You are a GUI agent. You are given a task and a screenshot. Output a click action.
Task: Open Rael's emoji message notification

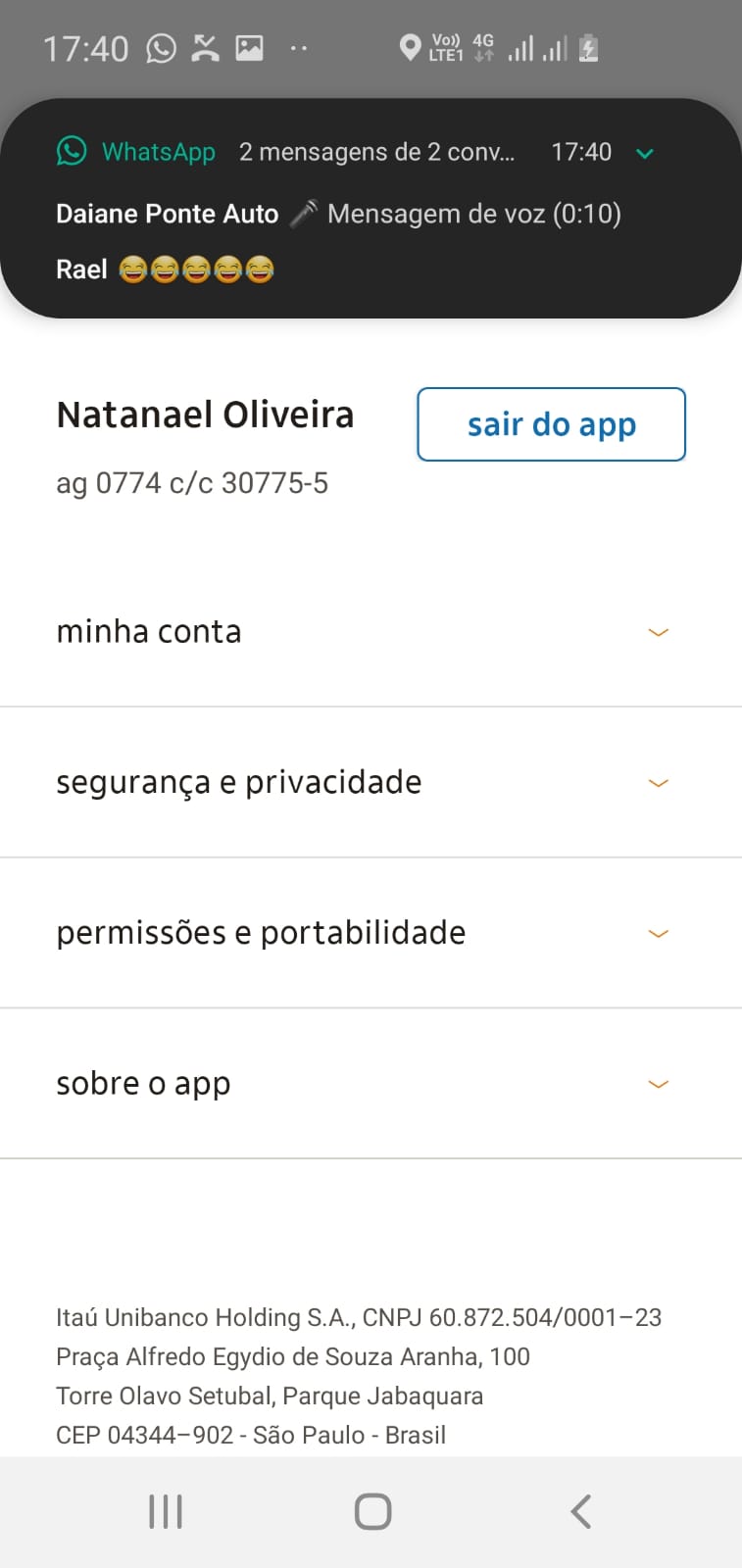point(165,269)
